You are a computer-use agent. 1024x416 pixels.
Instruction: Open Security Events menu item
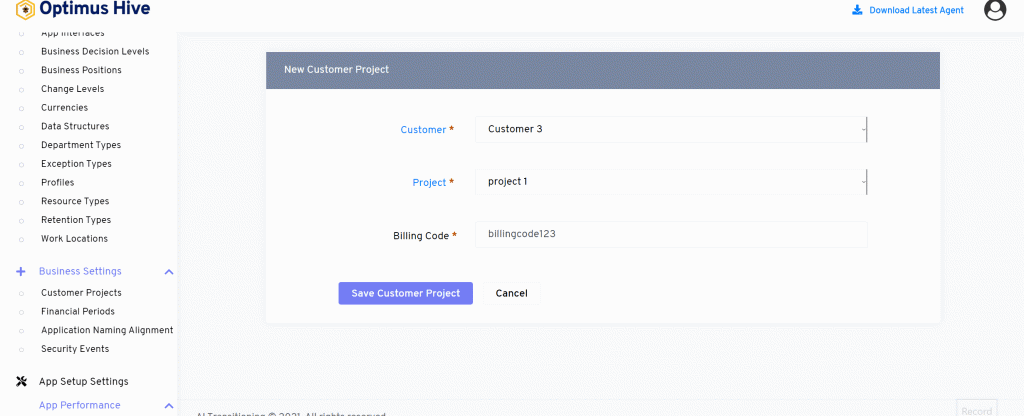(75, 349)
